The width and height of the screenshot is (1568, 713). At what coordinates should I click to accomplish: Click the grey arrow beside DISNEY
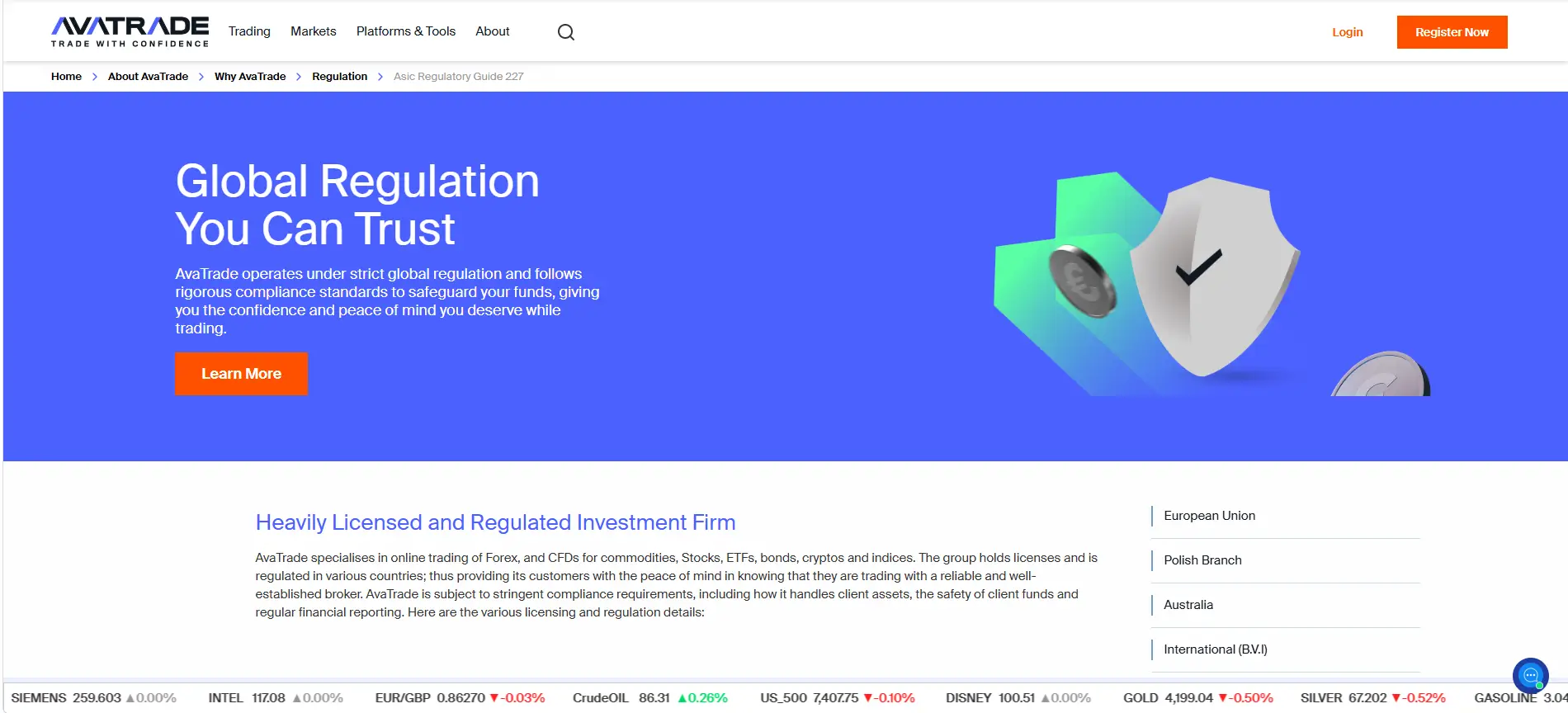[1046, 698]
